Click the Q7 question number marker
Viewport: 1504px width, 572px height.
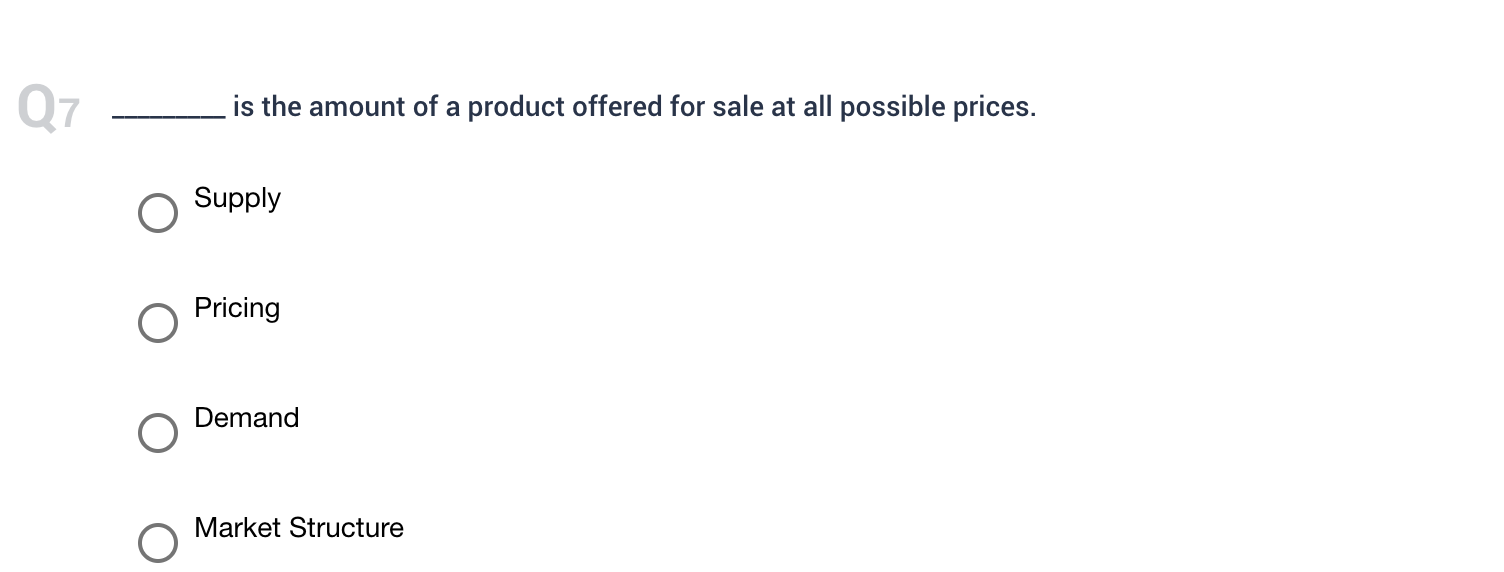[48, 107]
